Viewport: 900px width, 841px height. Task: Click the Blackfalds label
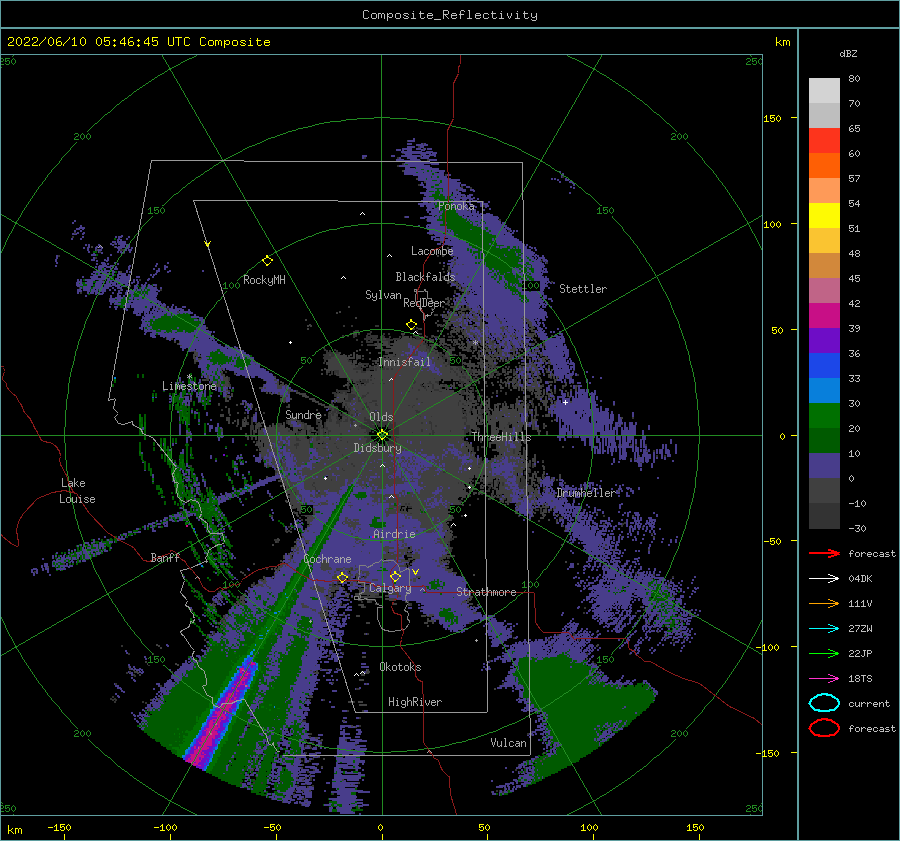click(x=425, y=277)
